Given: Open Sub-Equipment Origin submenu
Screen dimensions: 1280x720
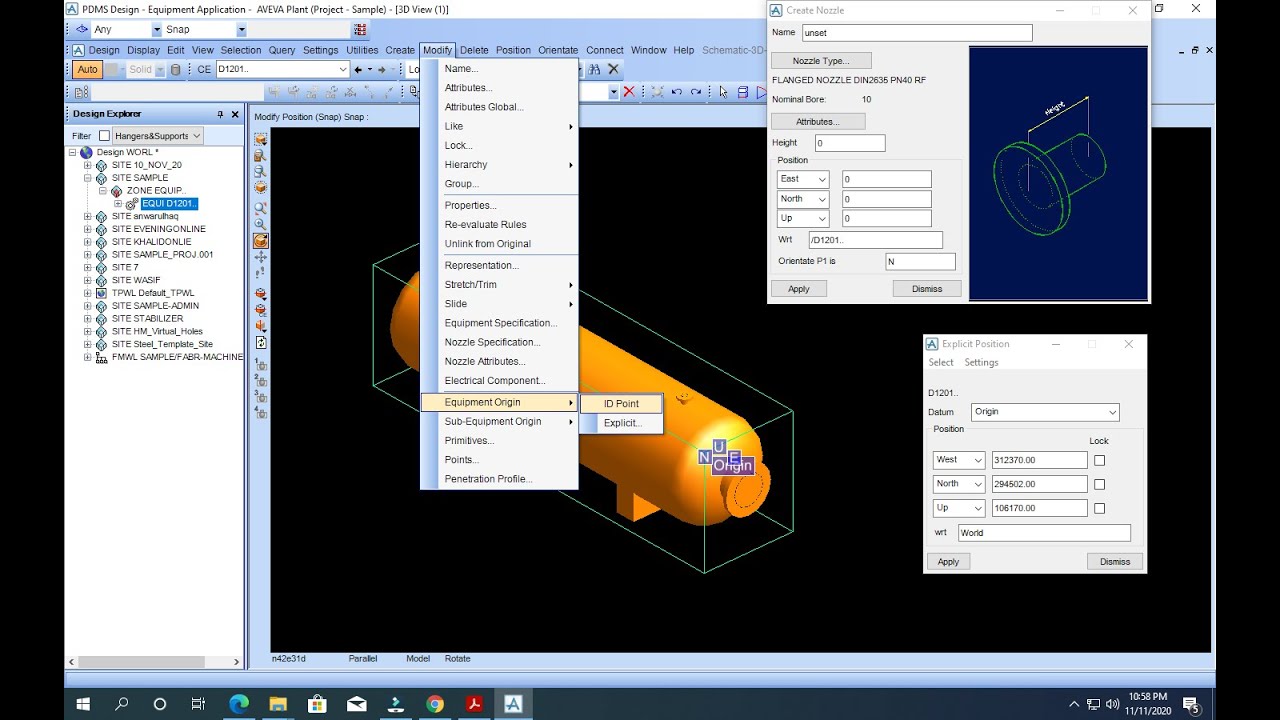Looking at the screenshot, I should tap(499, 422).
